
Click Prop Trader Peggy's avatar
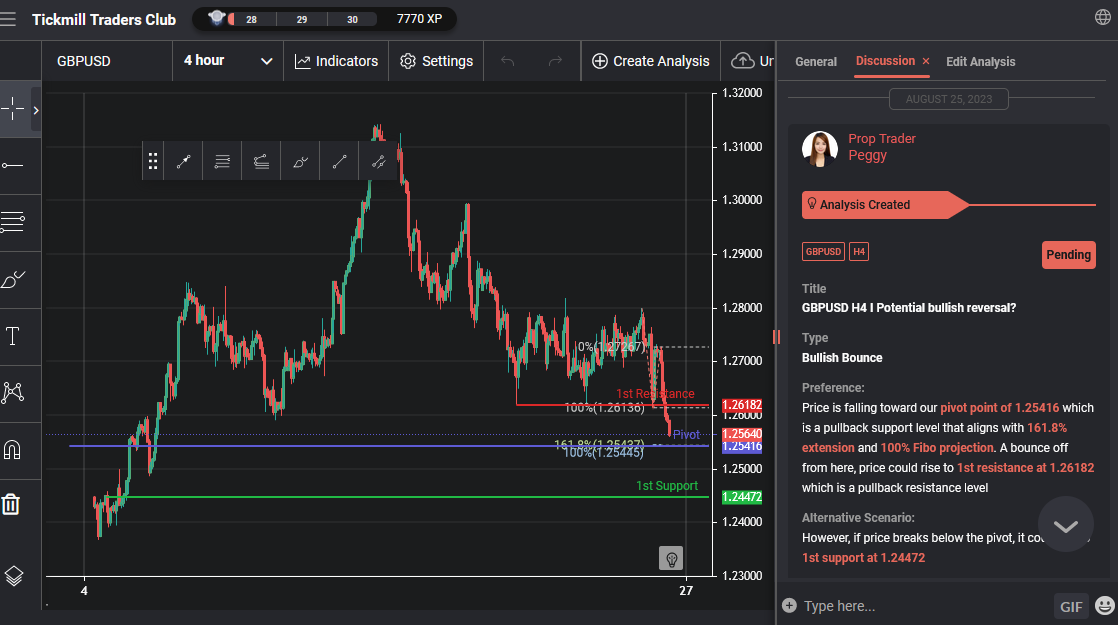click(x=819, y=149)
